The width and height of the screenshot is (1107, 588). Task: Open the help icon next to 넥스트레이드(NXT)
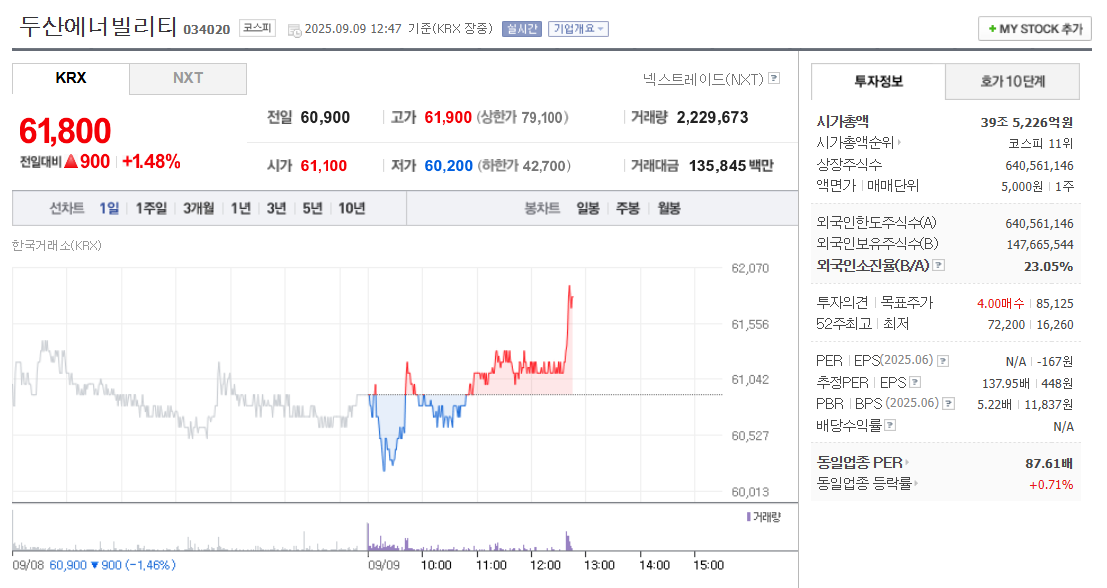click(774, 78)
